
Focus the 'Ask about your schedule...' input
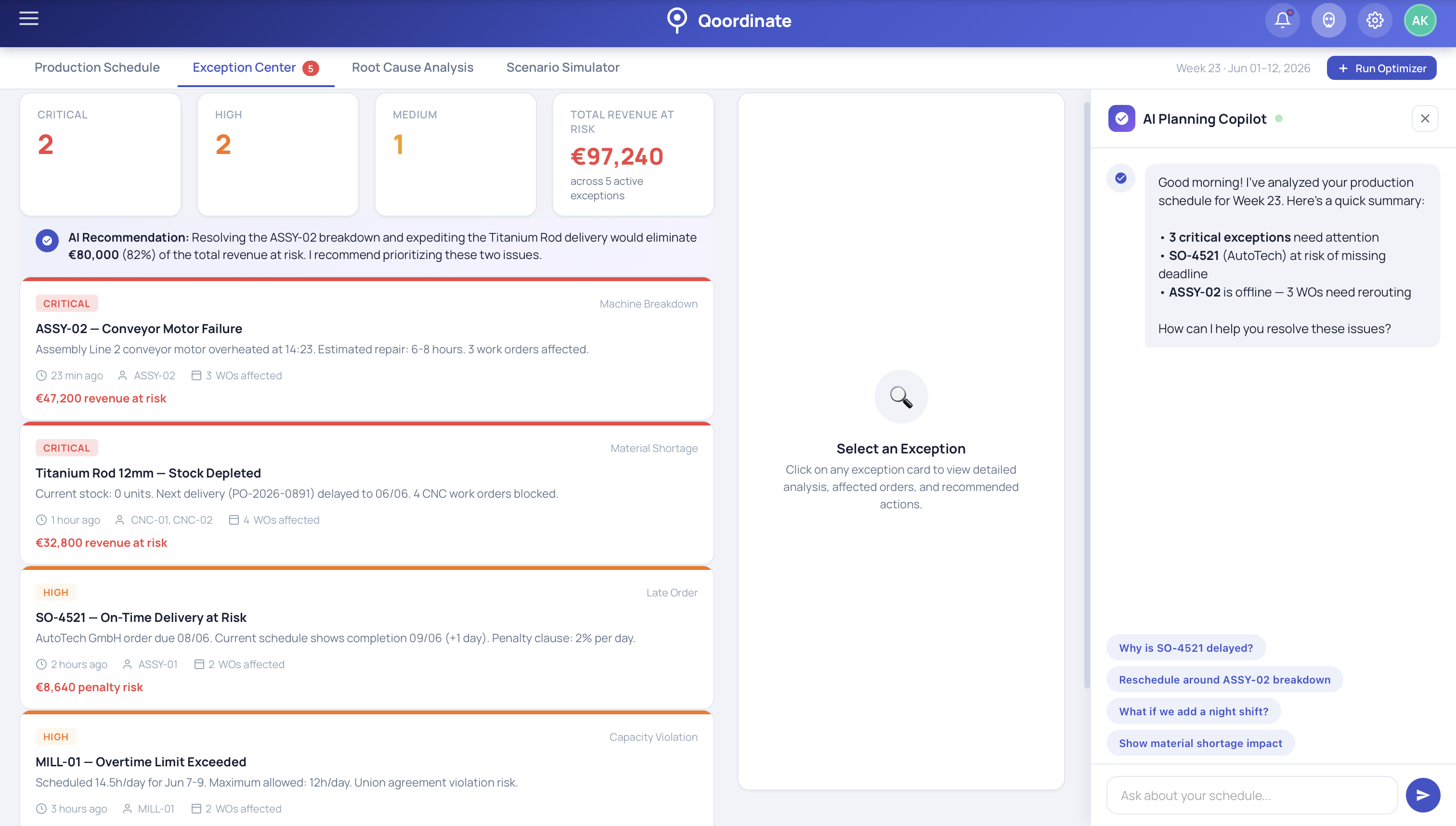click(1252, 795)
